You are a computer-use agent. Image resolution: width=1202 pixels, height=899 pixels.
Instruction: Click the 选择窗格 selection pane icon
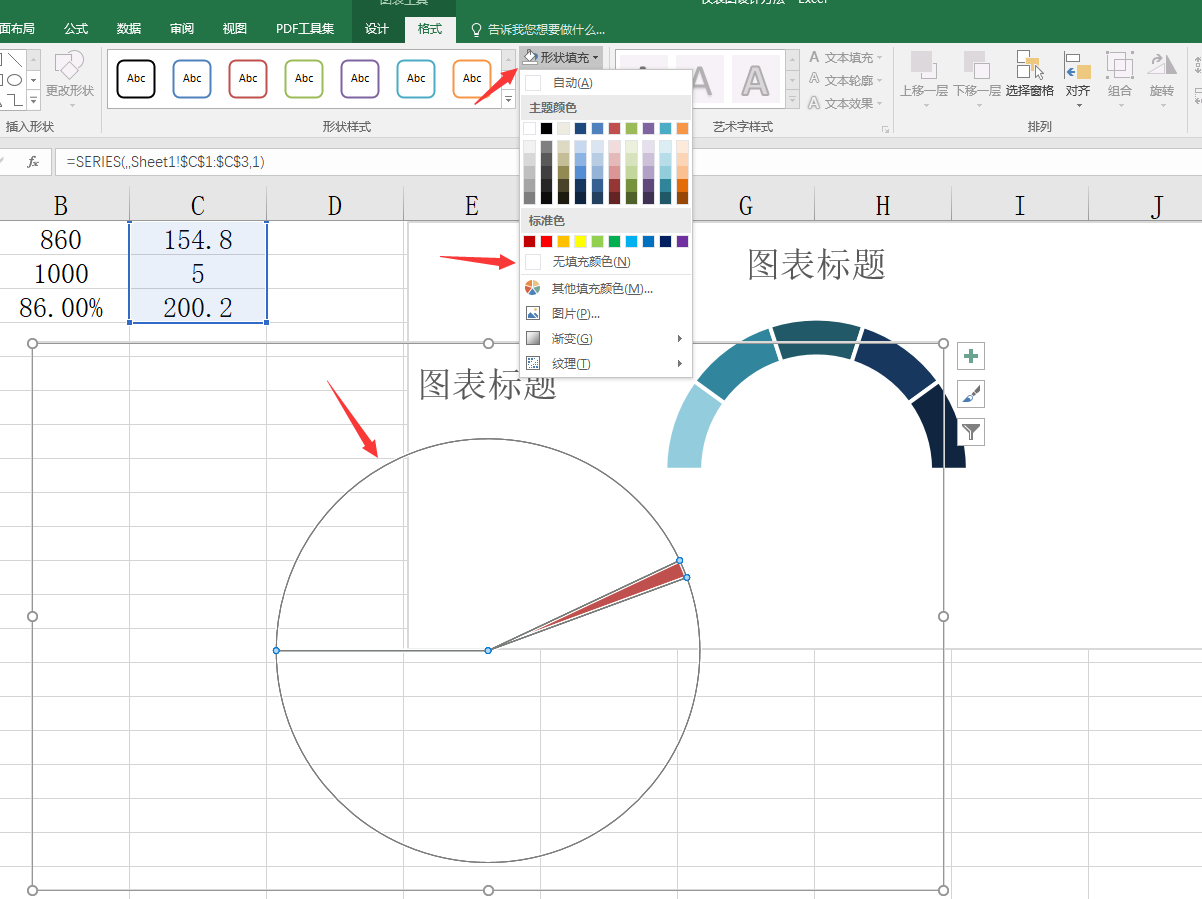[1029, 66]
